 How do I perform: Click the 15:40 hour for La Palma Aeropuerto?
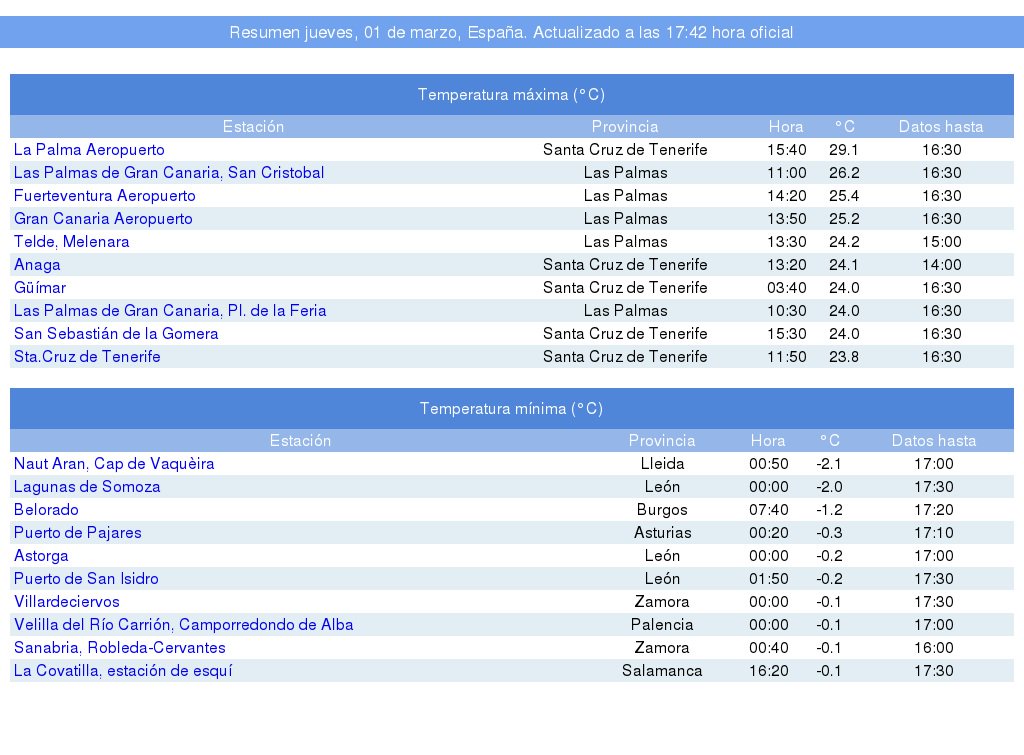pos(786,150)
